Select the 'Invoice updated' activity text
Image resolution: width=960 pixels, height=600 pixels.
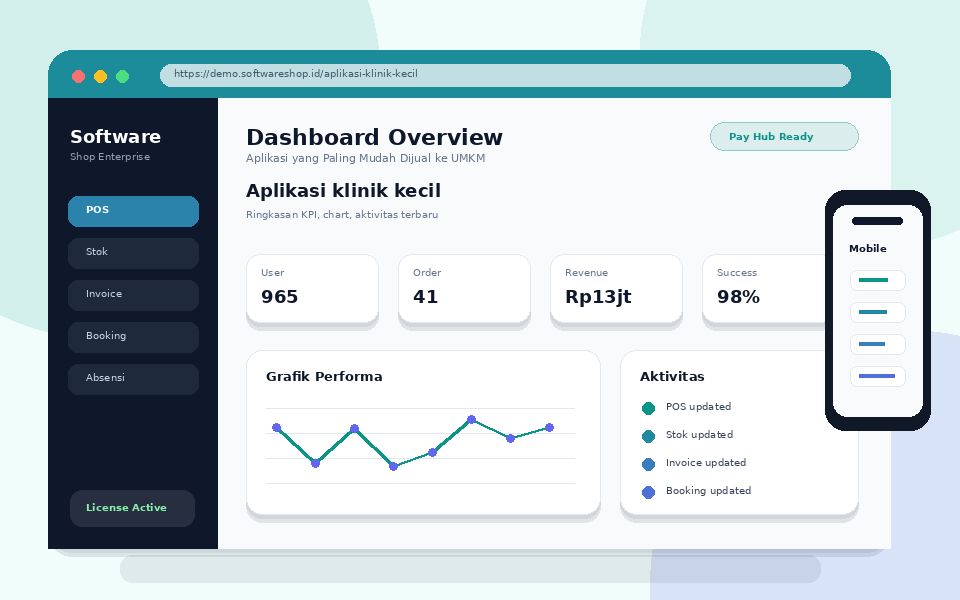pos(706,463)
